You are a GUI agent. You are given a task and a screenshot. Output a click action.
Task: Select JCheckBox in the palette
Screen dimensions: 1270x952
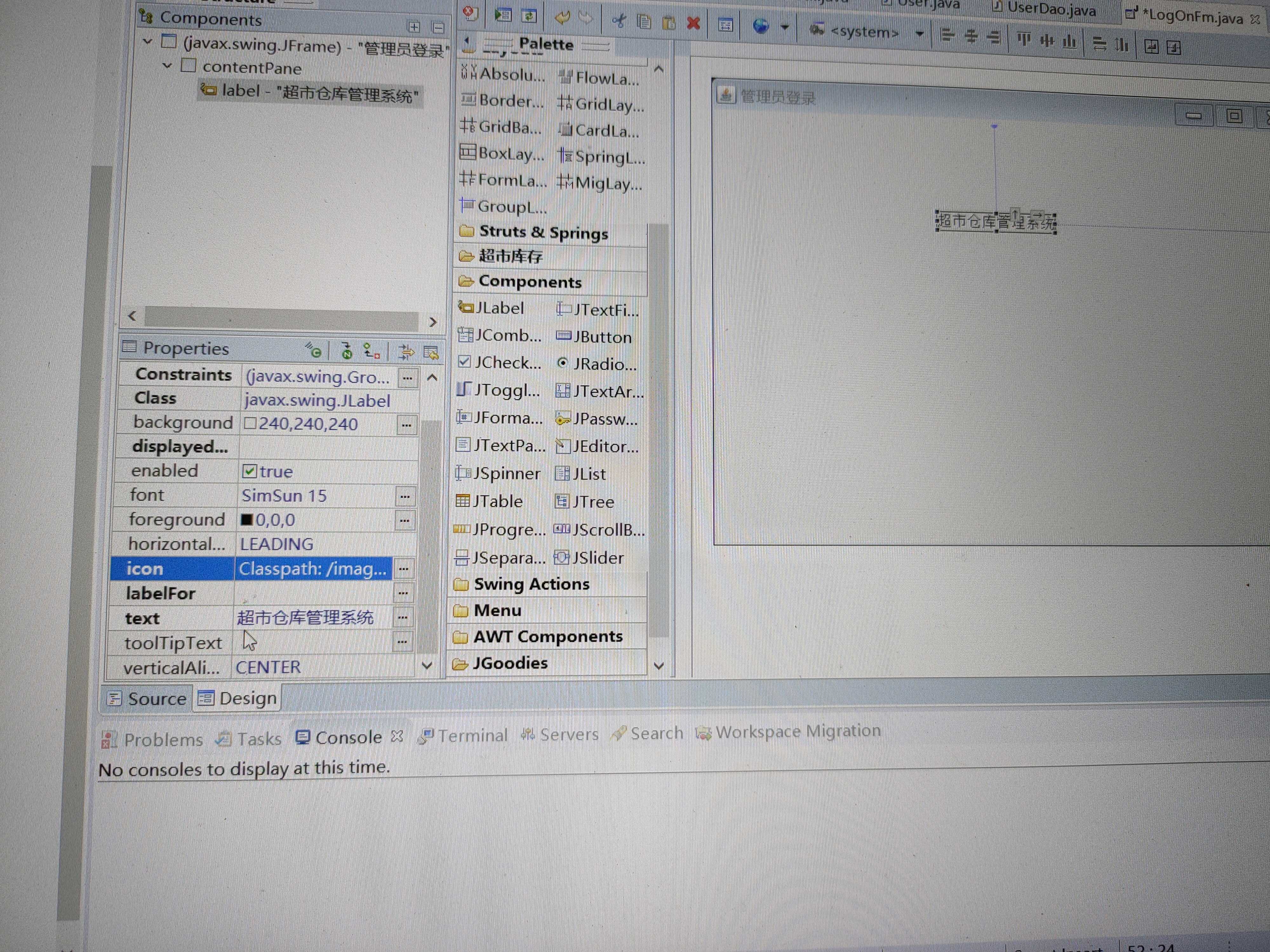click(499, 363)
